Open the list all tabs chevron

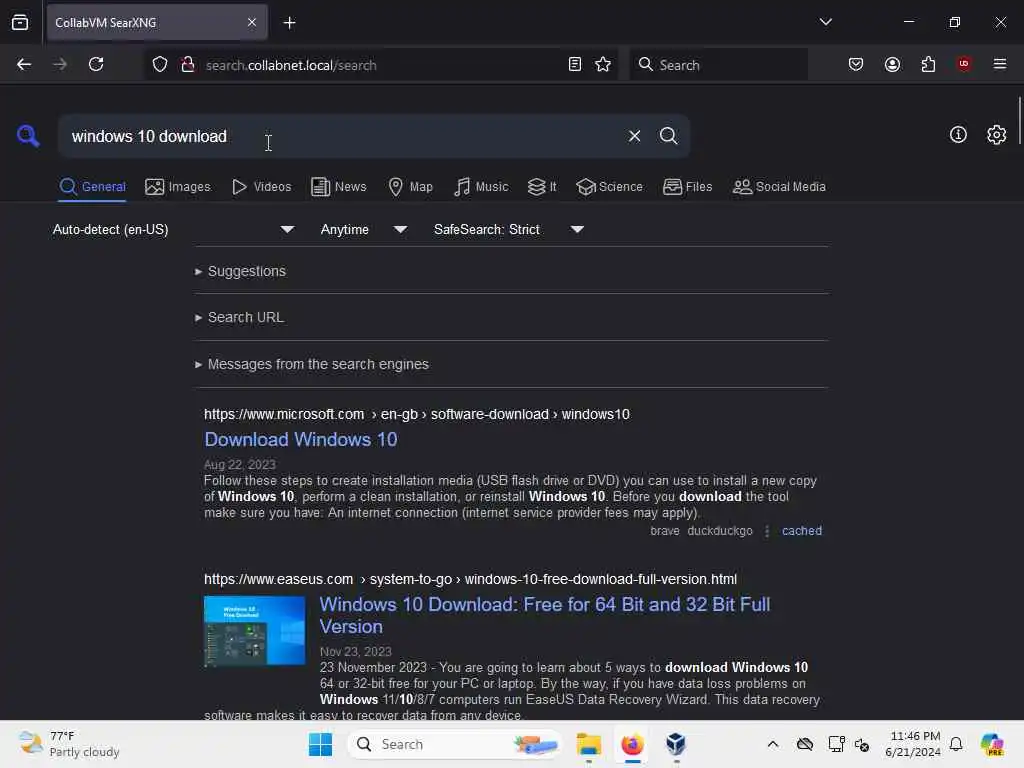point(825,22)
